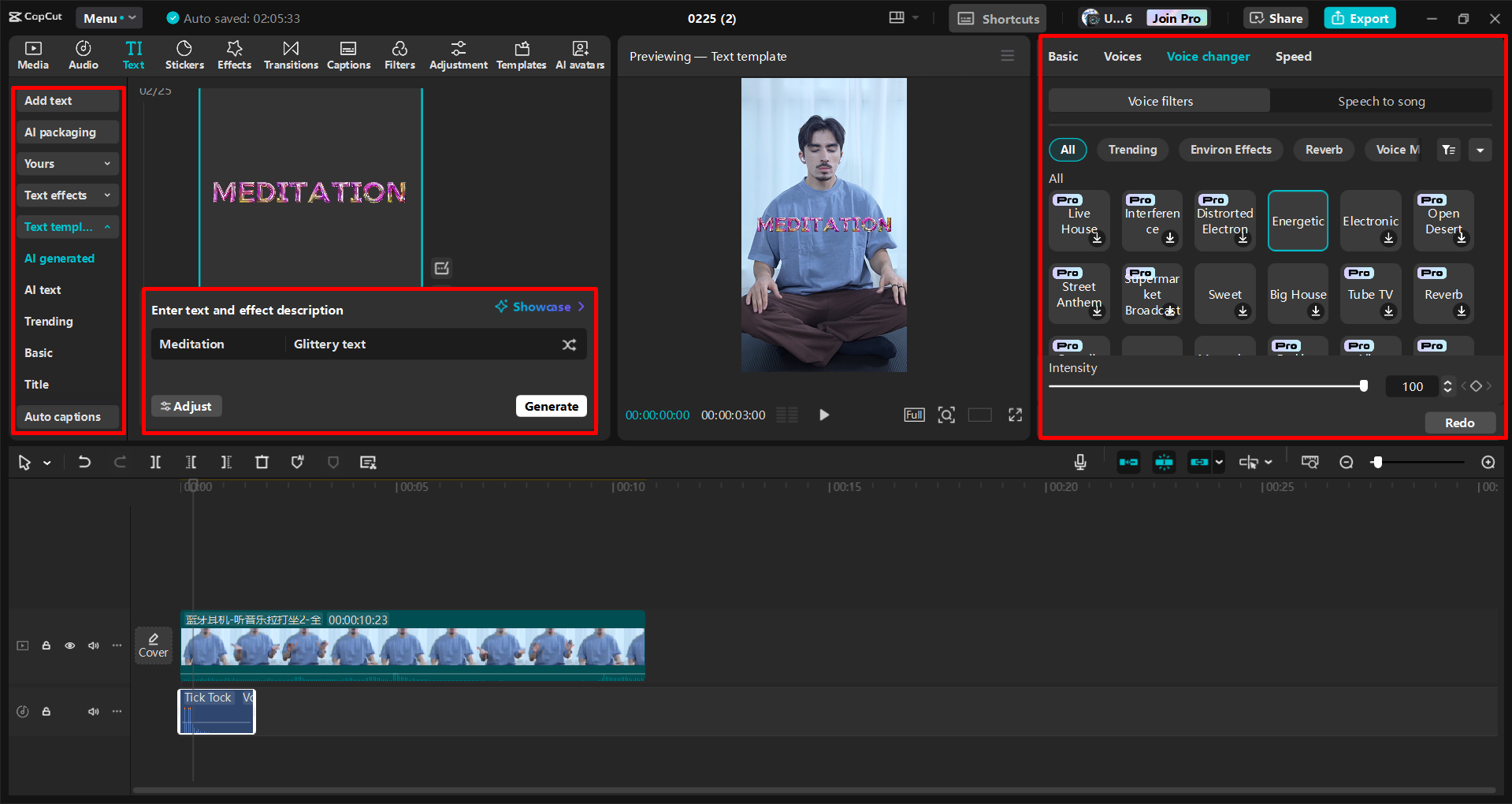Screen dimensions: 1512x804
Task: Open the Stickers panel
Action: (x=184, y=55)
